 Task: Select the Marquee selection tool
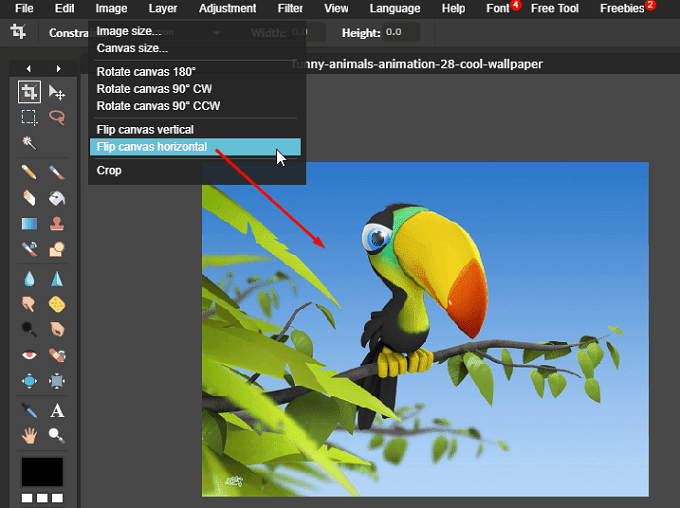point(29,118)
